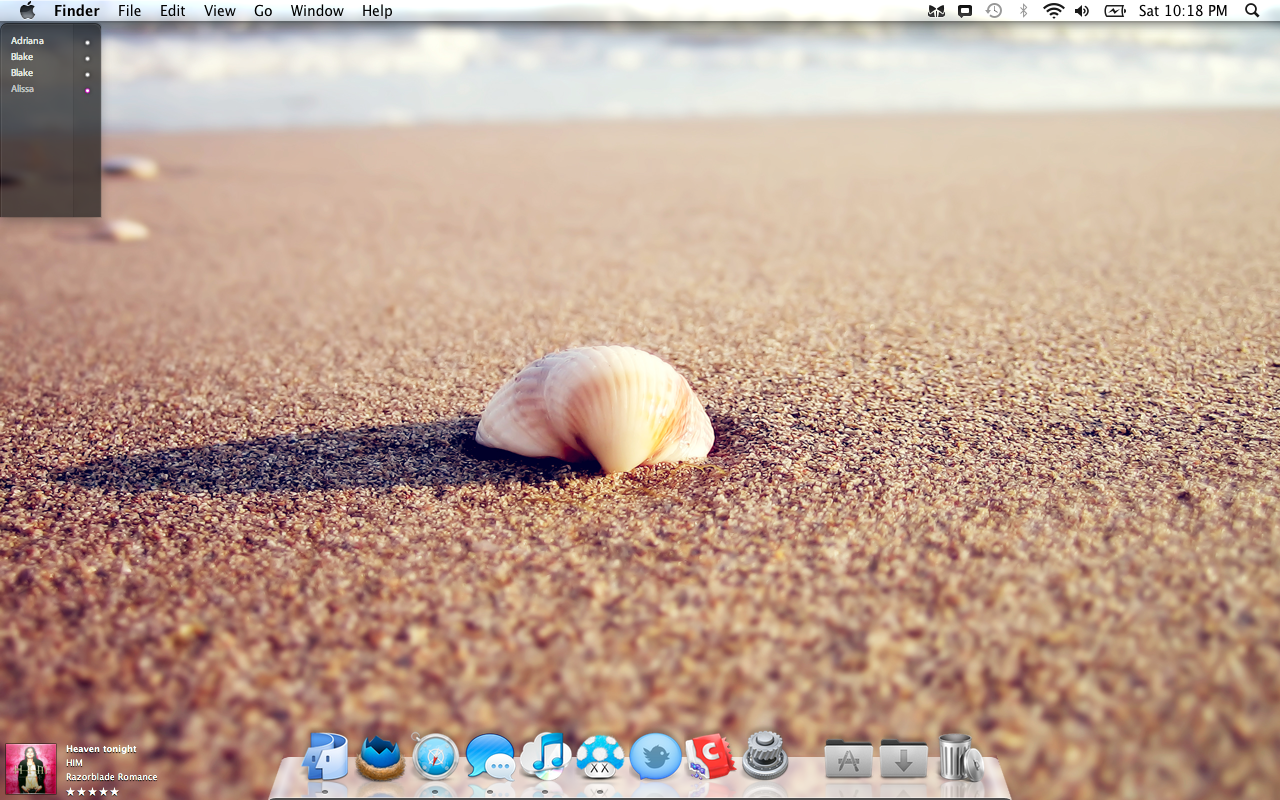This screenshot has width=1280, height=800.
Task: Open Finder from the dock
Action: 326,757
